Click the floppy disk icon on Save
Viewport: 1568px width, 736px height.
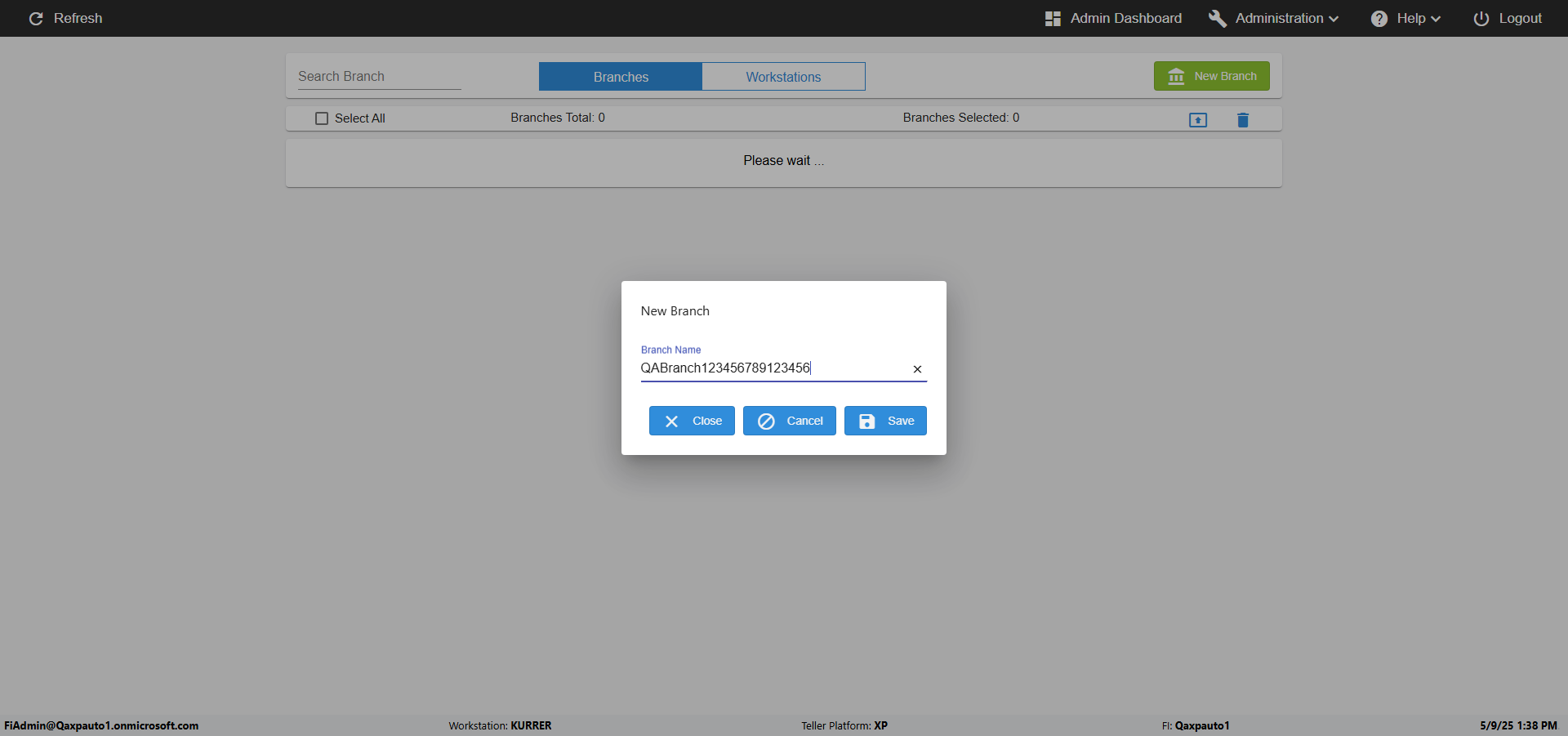tap(867, 422)
